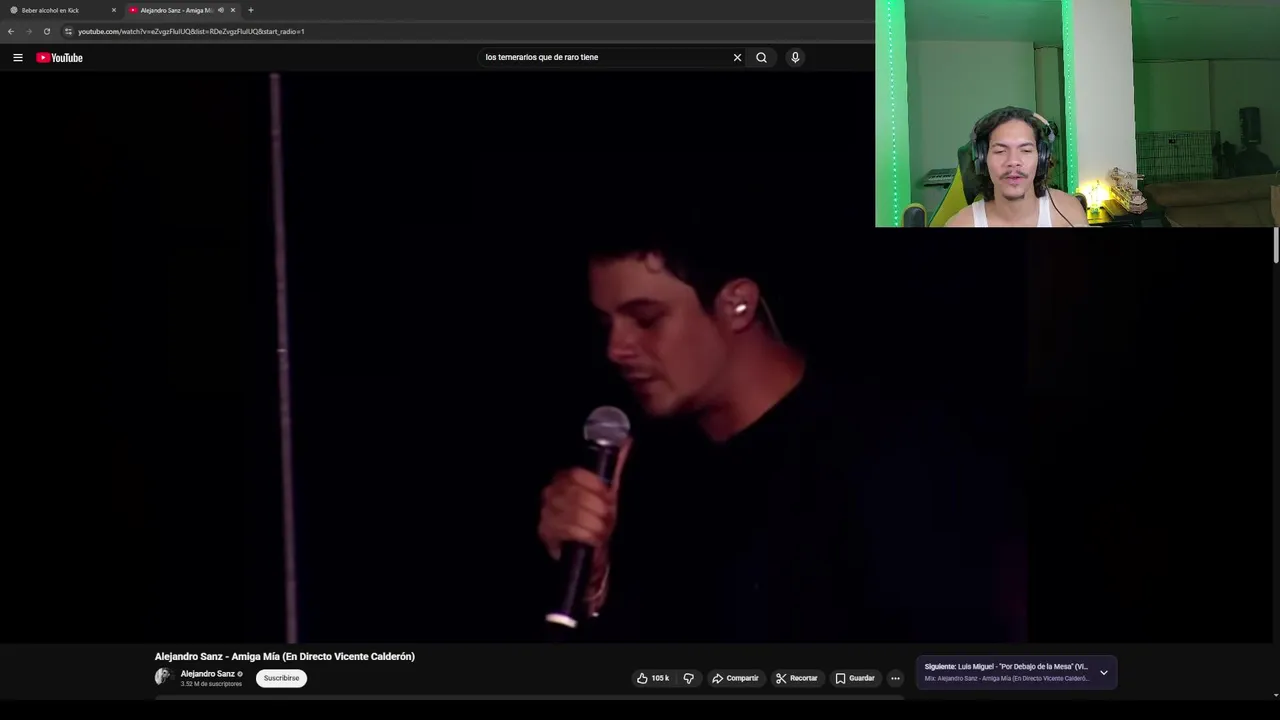This screenshot has width=1280, height=720.
Task: Go back in browser history
Action: coord(11,31)
